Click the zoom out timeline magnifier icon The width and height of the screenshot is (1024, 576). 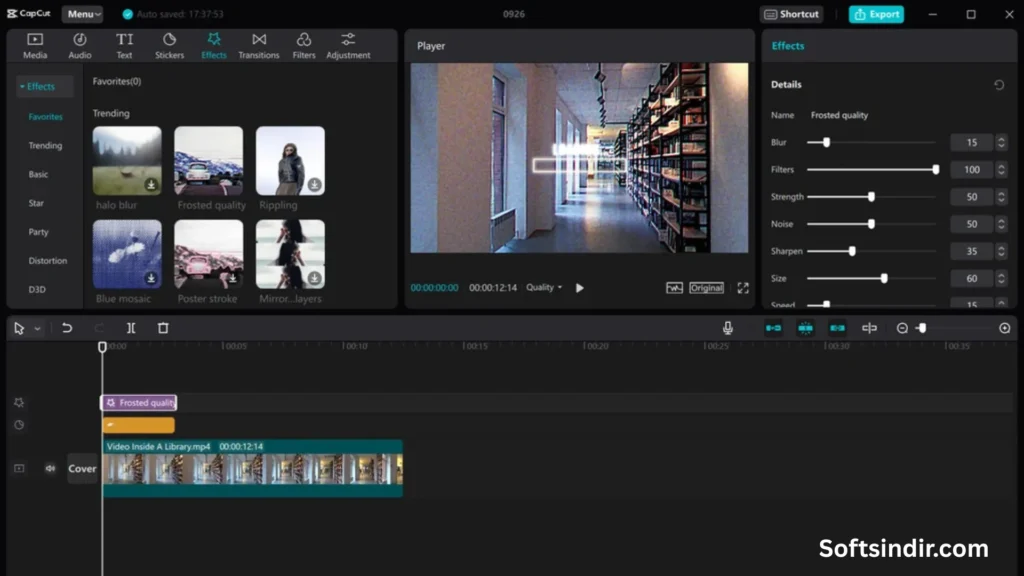[902, 328]
